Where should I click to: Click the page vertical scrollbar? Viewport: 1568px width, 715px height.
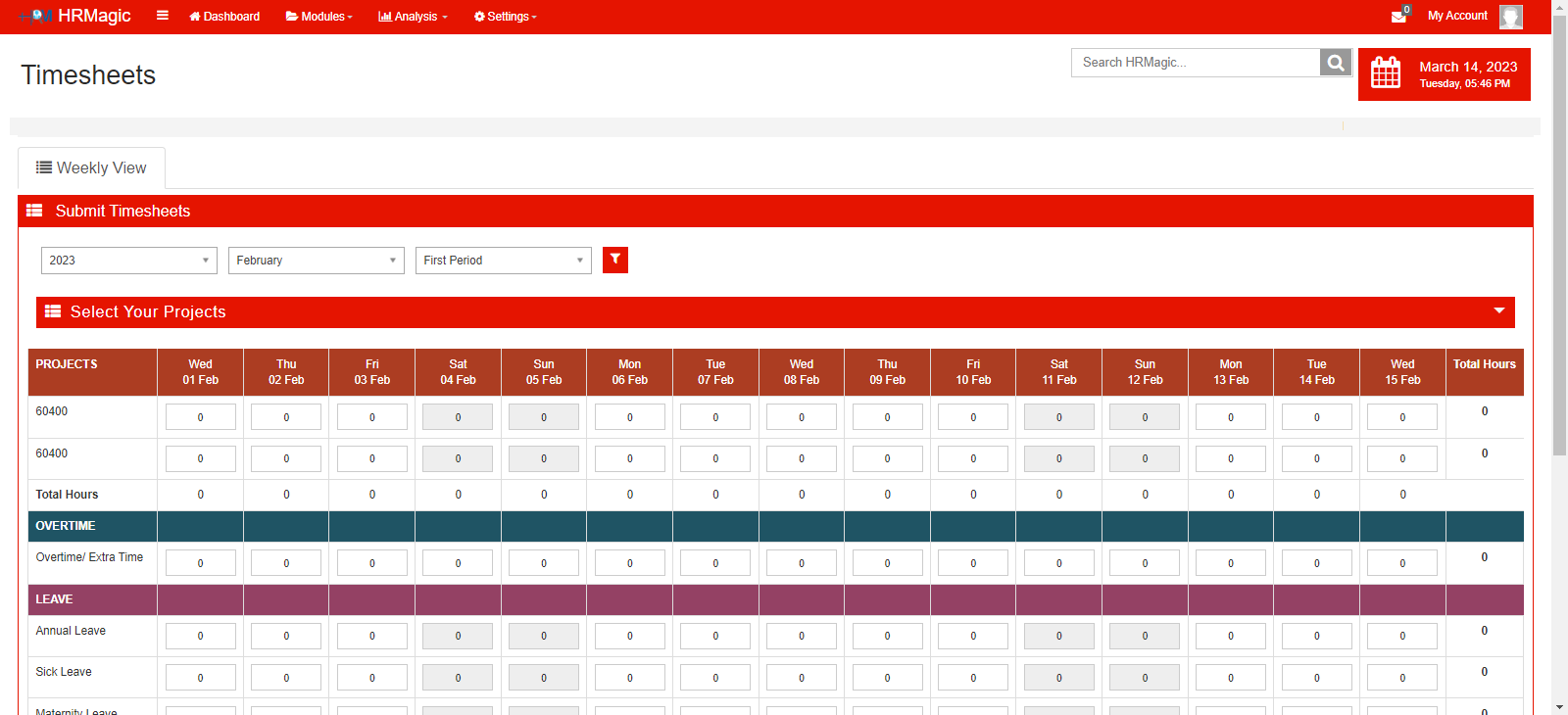tap(1559, 235)
